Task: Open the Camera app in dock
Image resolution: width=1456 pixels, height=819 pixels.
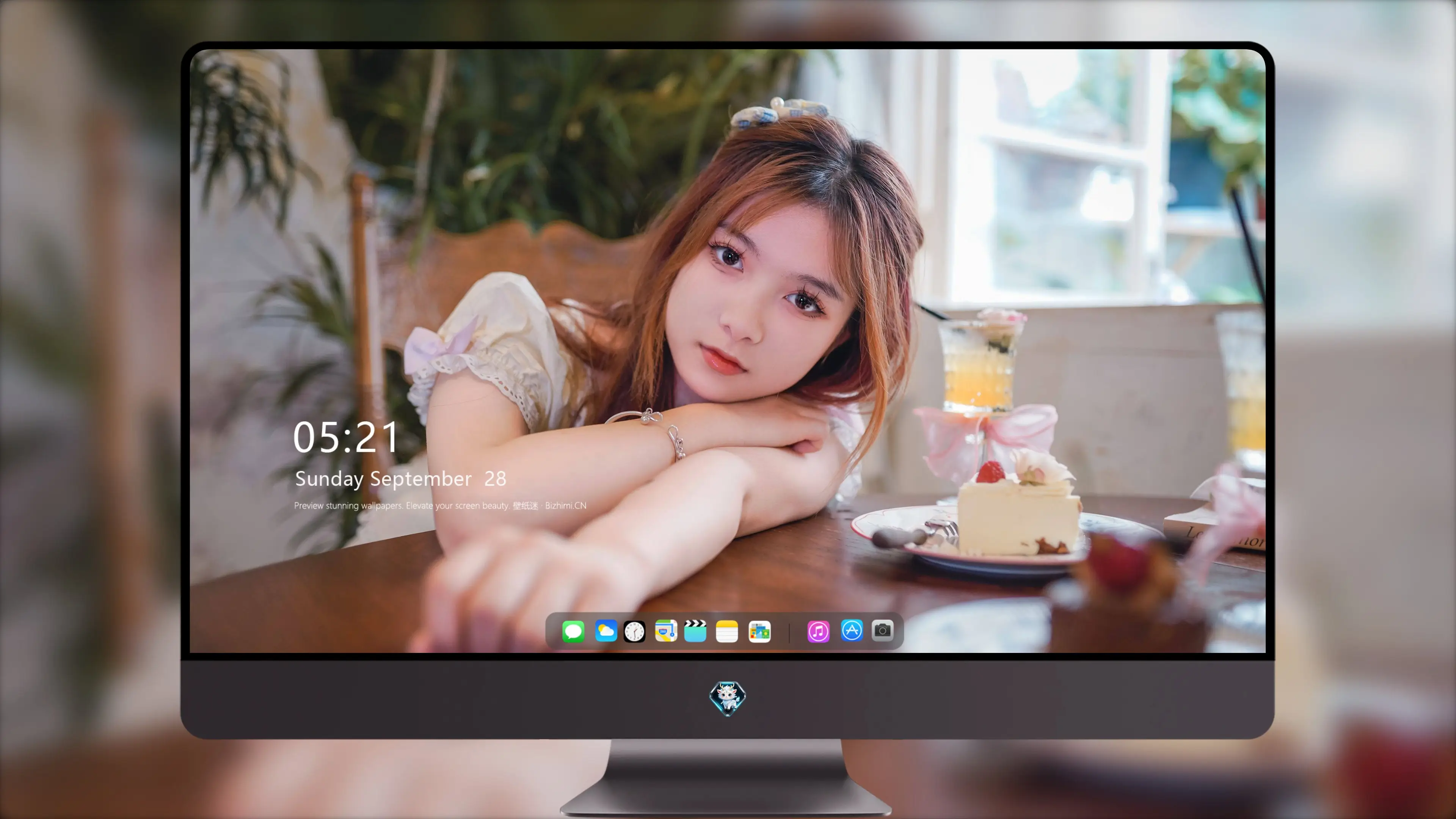Action: coord(882,630)
